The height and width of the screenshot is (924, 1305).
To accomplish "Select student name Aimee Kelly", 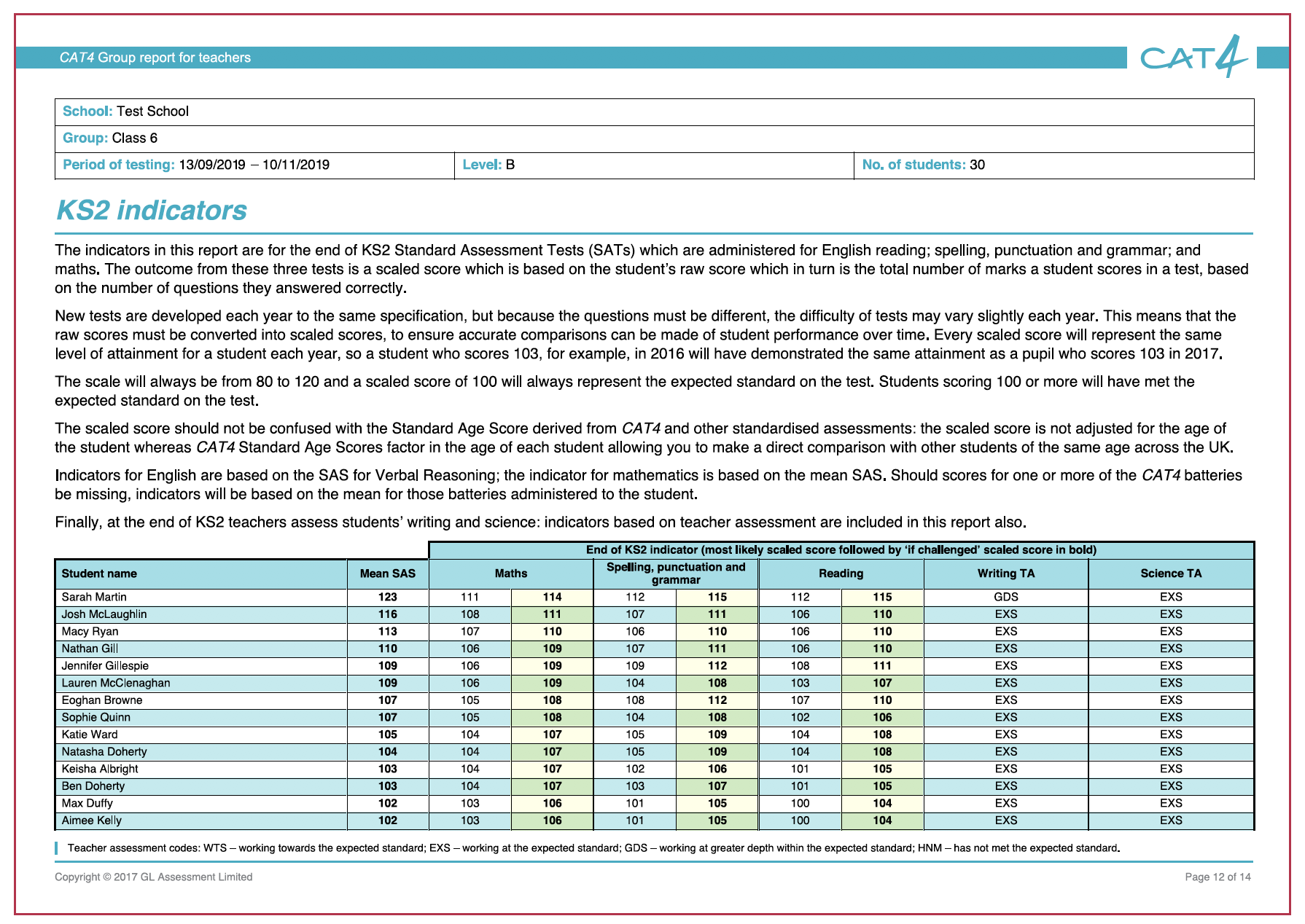I will pos(92,821).
